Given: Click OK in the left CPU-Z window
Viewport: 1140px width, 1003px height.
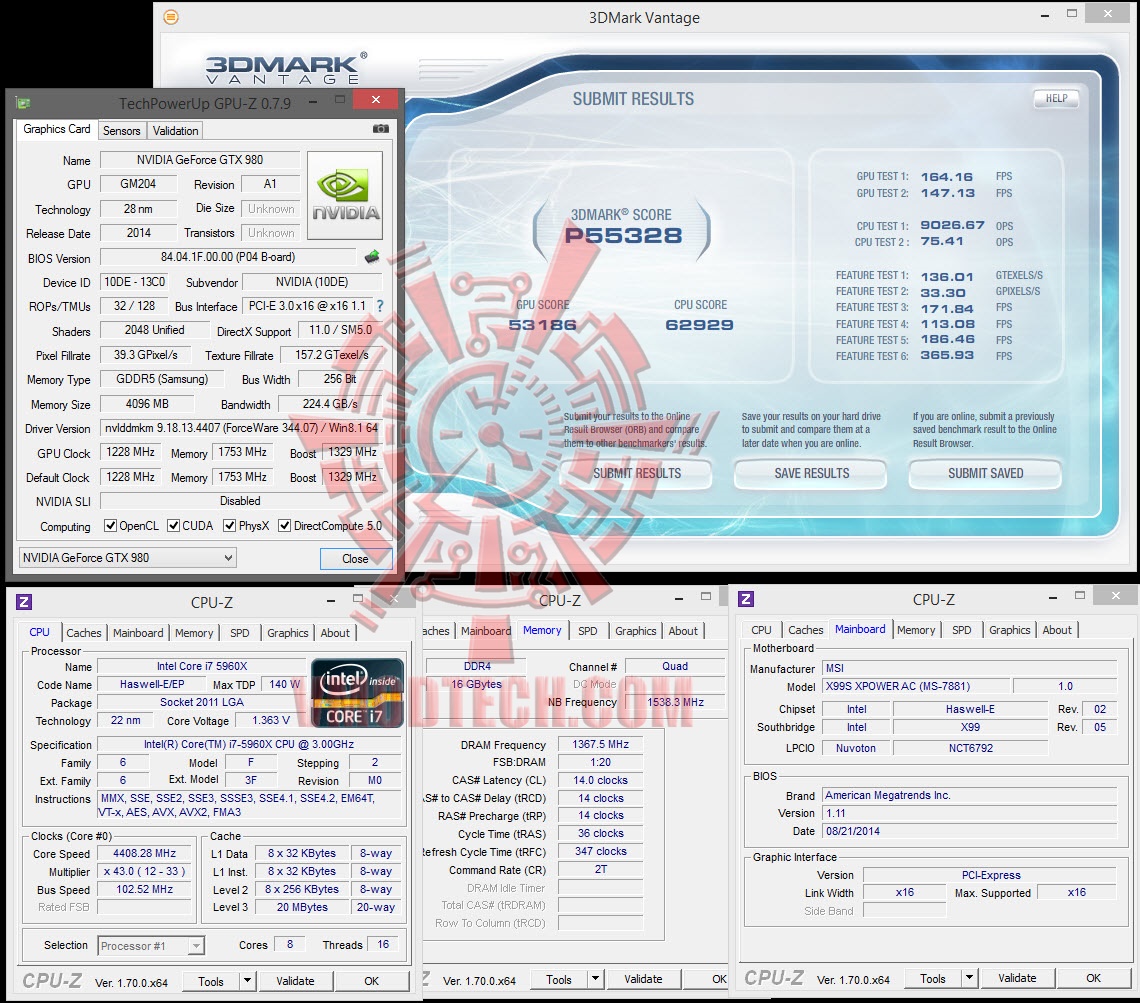Looking at the screenshot, I should coord(372,981).
